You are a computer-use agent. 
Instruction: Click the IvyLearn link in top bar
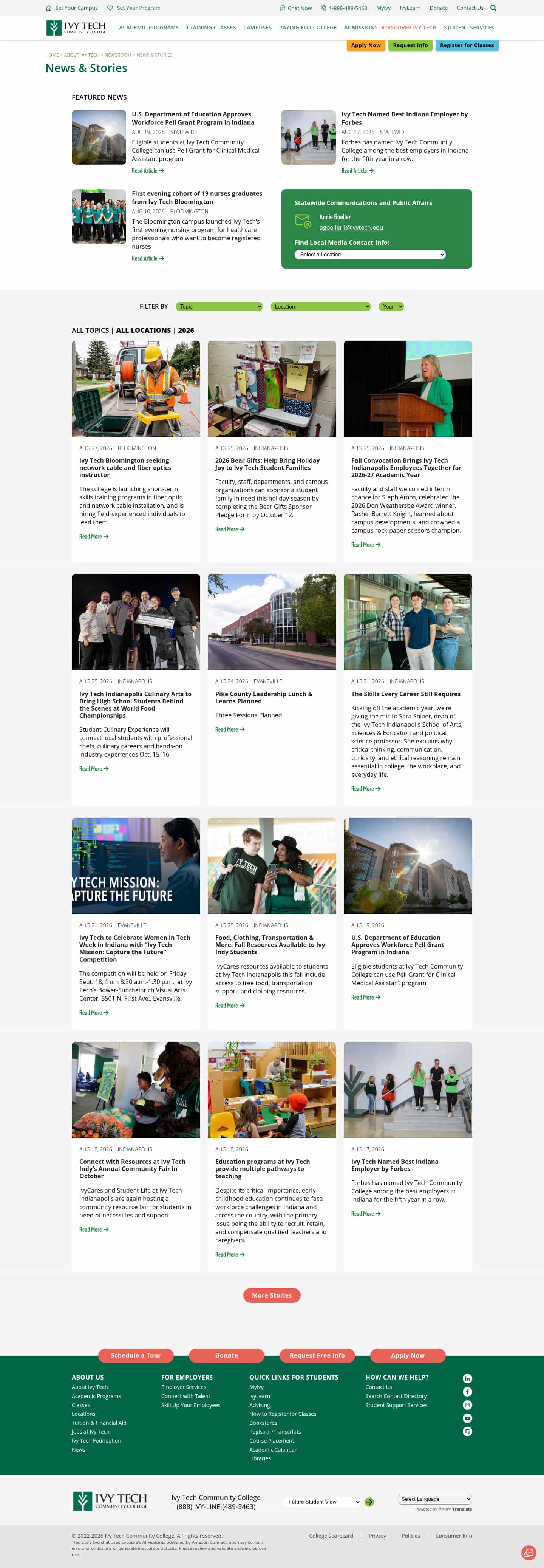pos(410,8)
